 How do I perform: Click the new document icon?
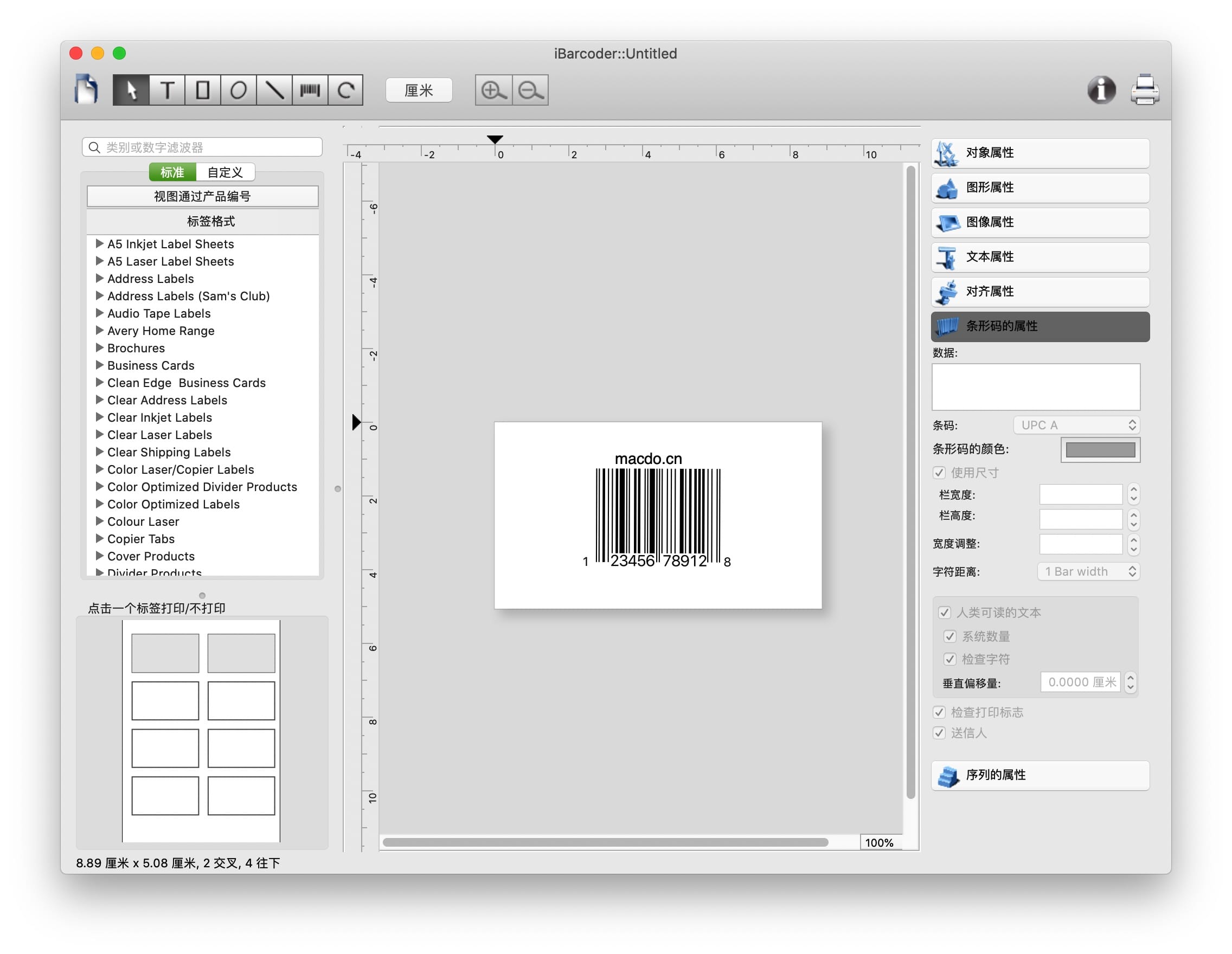(x=86, y=89)
